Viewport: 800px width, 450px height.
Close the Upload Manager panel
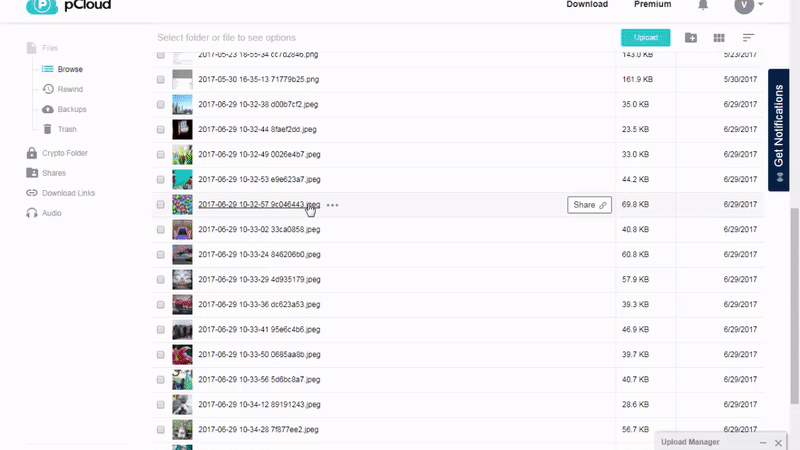pyautogui.click(x=778, y=443)
